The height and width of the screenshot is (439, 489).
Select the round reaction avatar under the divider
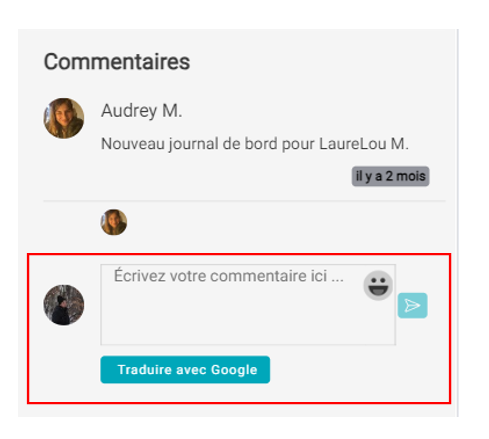114,222
